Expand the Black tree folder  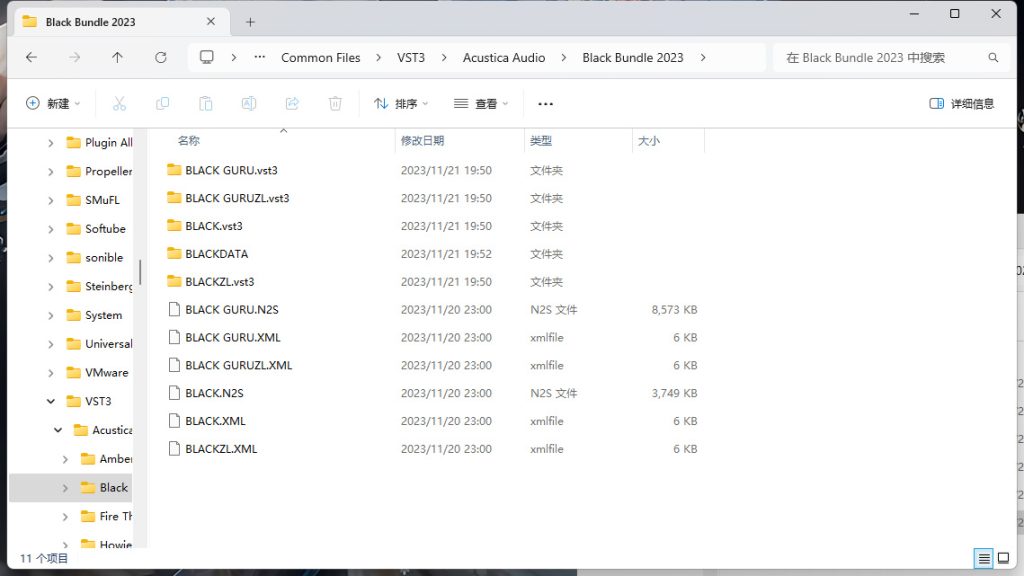pyautogui.click(x=65, y=487)
